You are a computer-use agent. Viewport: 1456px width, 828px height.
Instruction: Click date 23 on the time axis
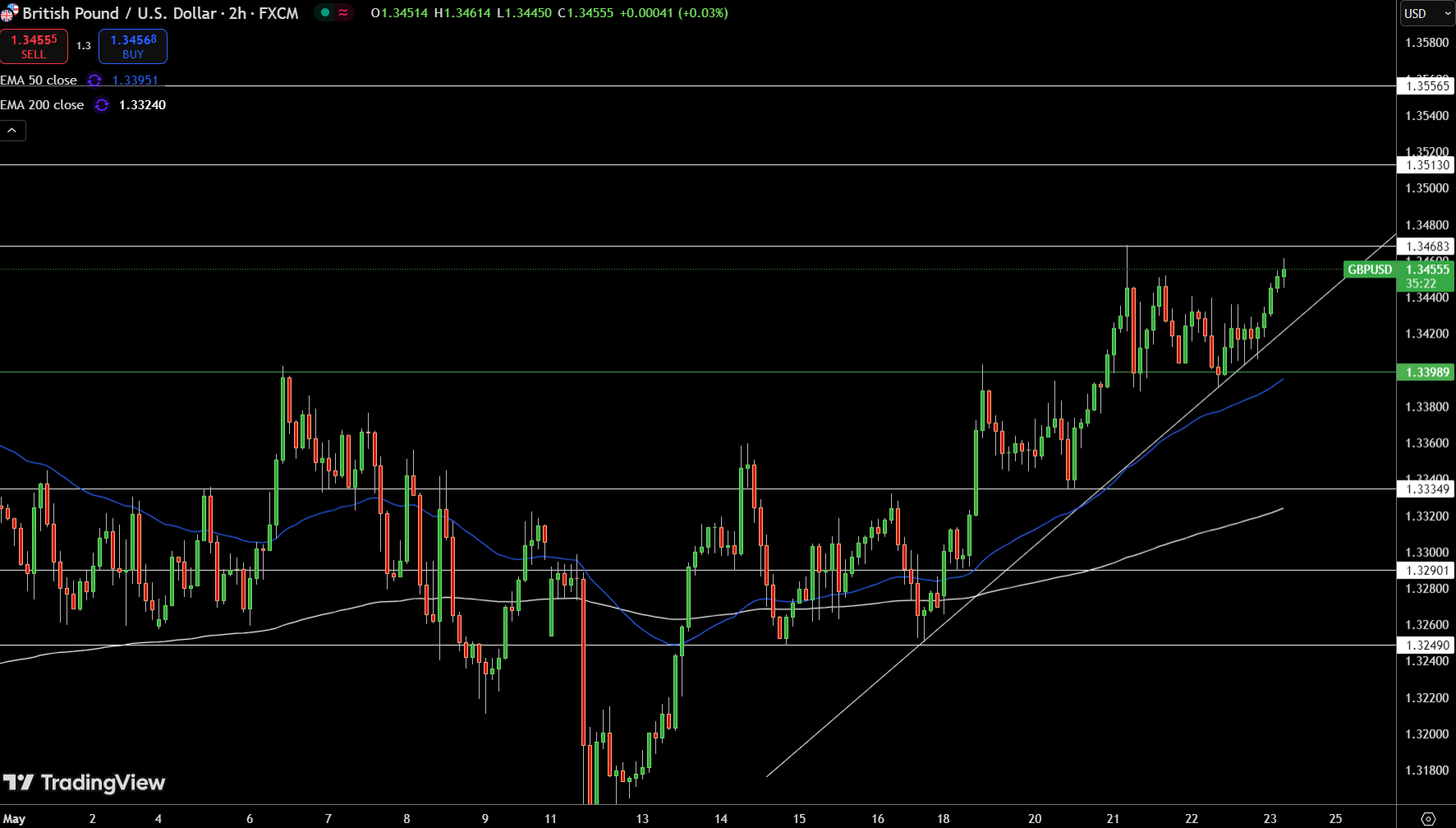point(1270,818)
